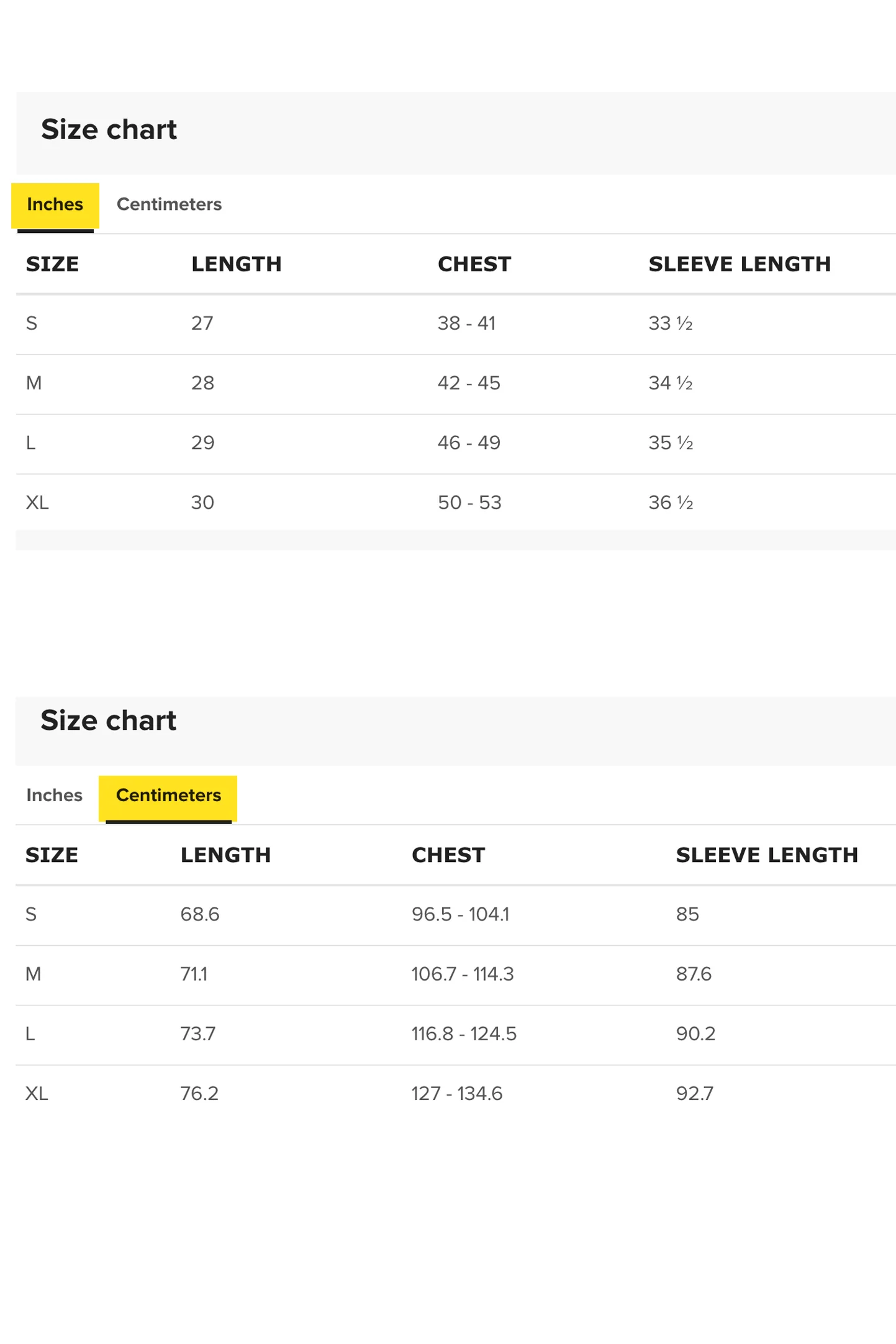Select Inches tab in bottom size chart

point(54,795)
